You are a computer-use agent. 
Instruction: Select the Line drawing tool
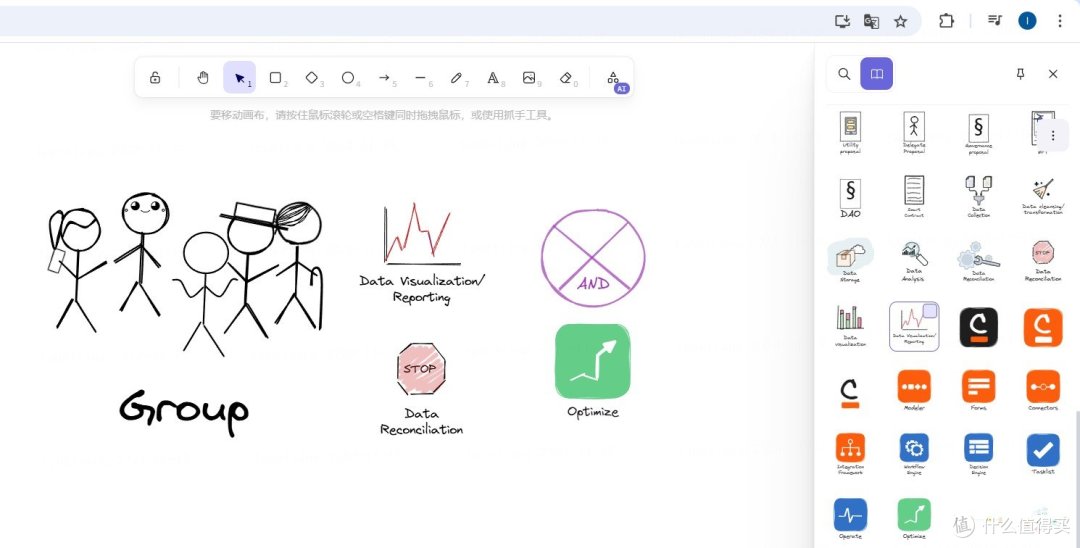421,78
